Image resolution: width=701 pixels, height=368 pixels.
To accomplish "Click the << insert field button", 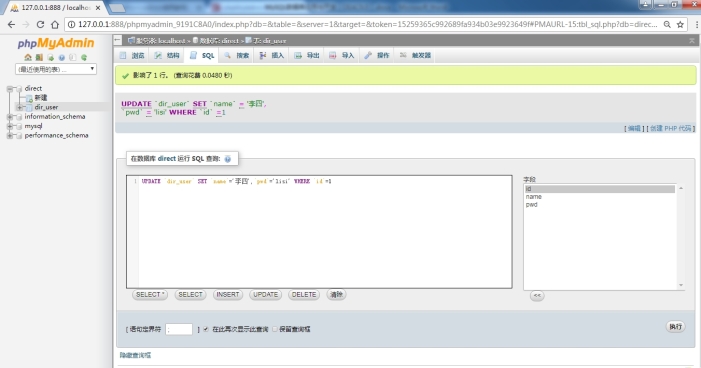I will pyautogui.click(x=537, y=296).
